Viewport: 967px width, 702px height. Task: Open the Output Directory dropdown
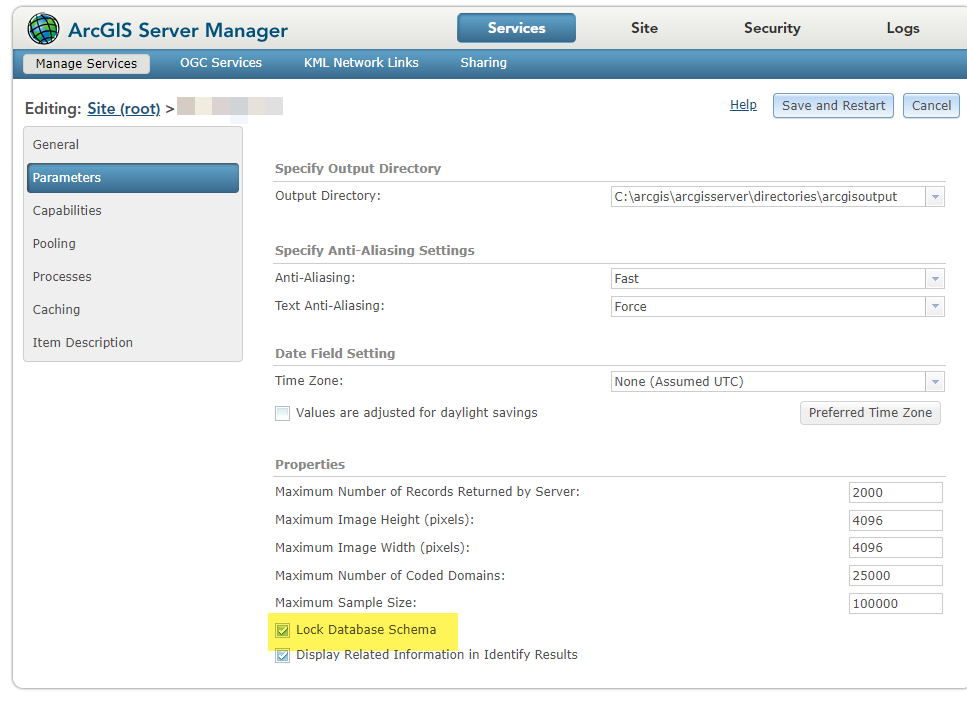(935, 196)
